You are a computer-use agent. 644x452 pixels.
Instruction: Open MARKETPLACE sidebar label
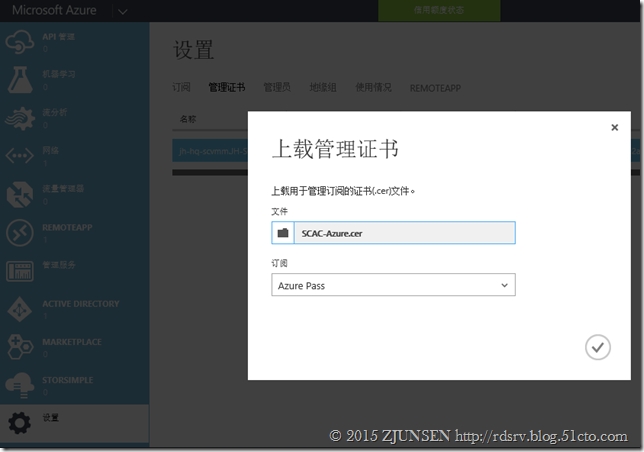pyautogui.click(x=72, y=342)
